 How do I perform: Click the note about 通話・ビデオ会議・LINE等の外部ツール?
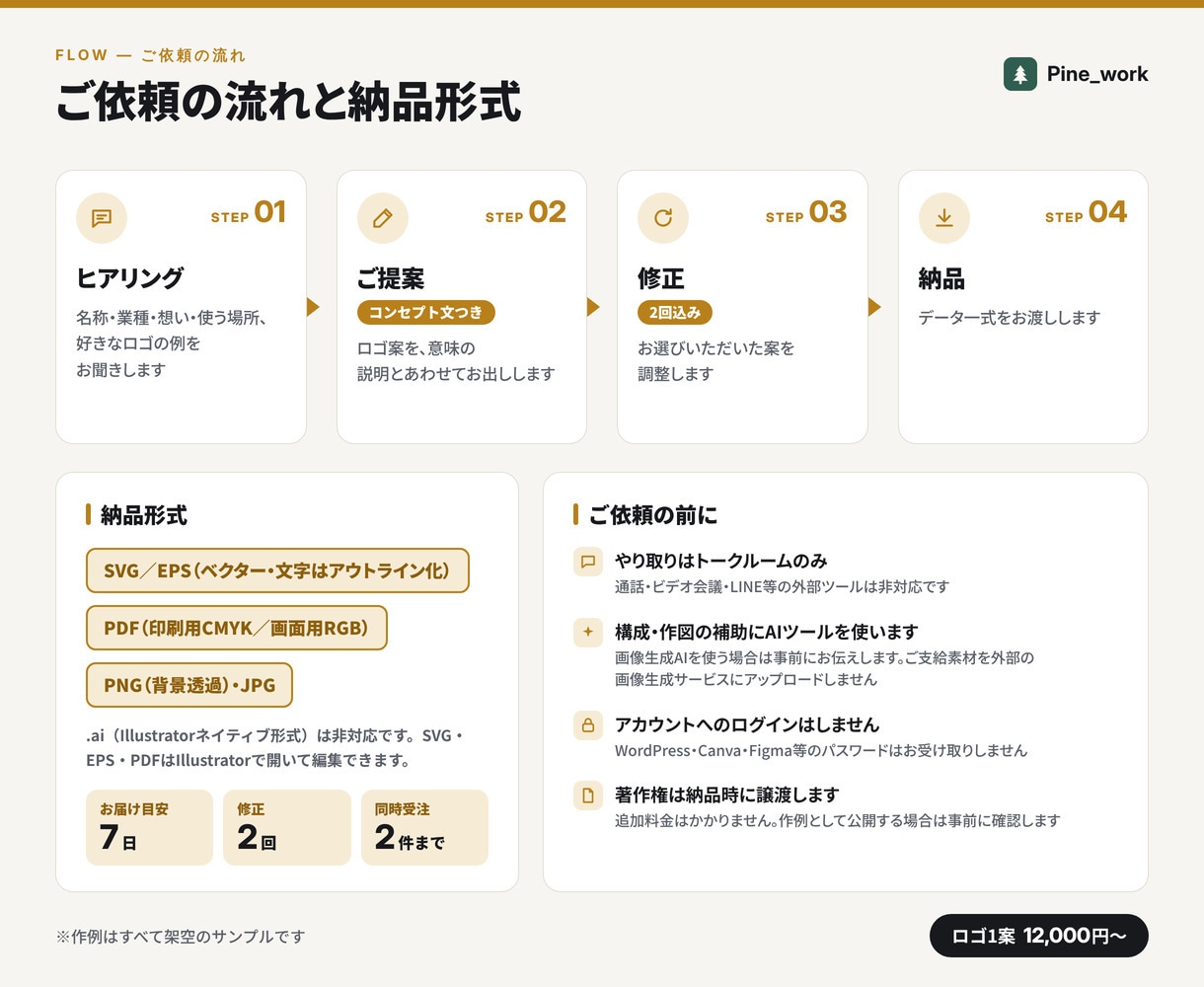[783, 586]
